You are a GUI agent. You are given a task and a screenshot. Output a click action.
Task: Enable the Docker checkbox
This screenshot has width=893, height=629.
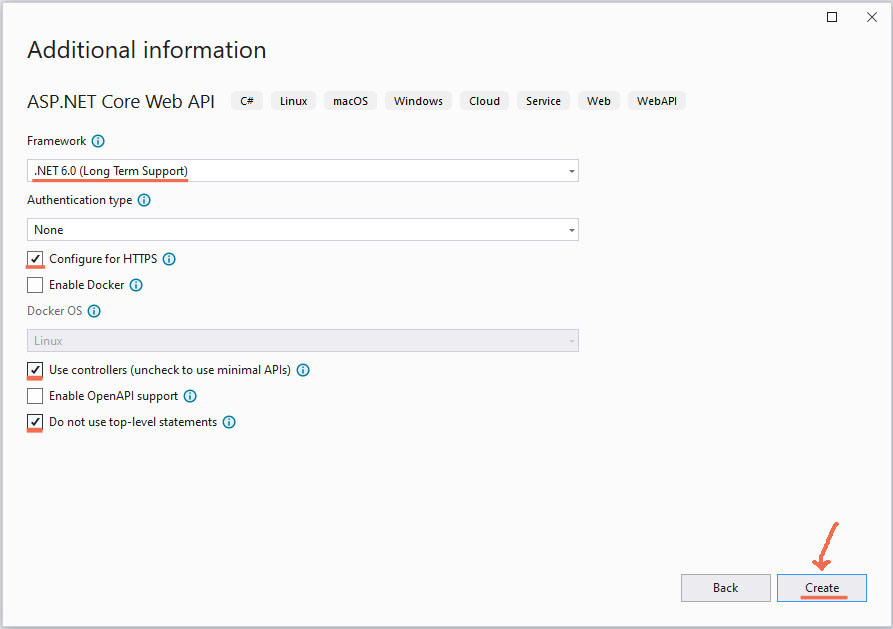coord(36,285)
